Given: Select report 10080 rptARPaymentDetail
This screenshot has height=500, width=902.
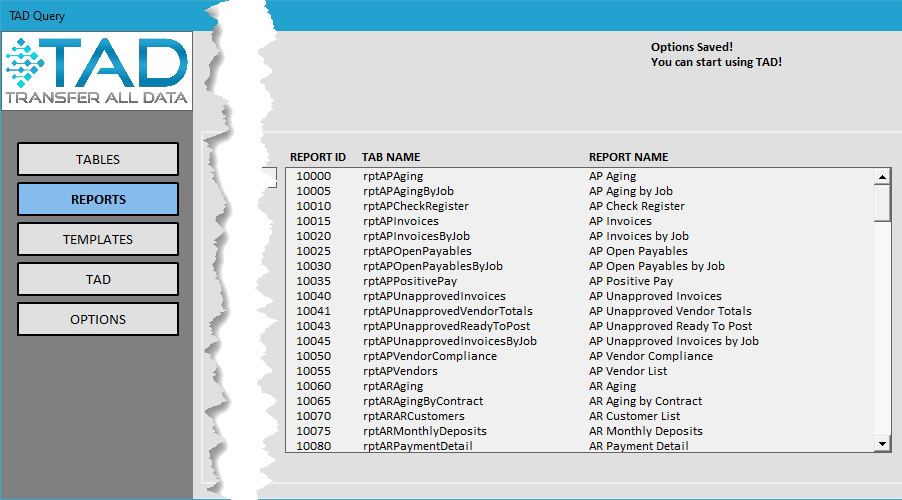Looking at the screenshot, I should pos(579,445).
